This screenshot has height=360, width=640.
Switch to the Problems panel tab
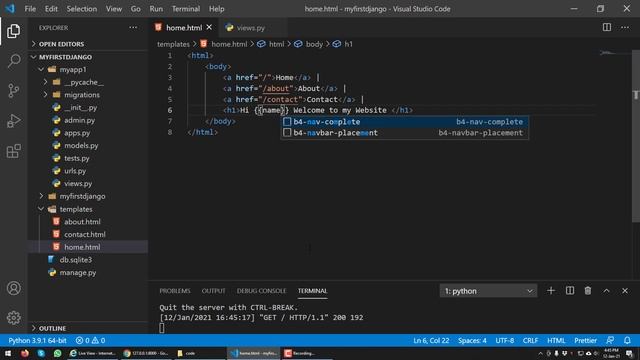175,291
